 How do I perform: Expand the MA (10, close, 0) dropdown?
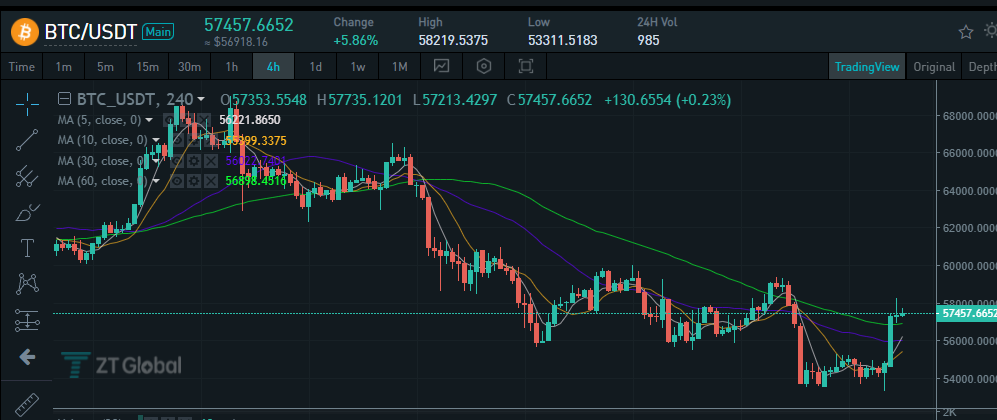[x=155, y=140]
